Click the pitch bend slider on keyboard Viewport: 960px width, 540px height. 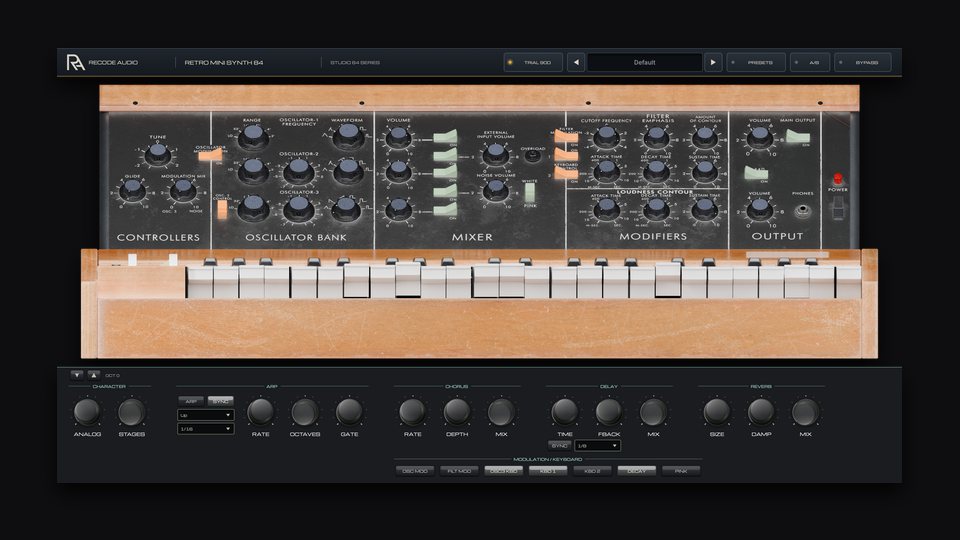coord(132,260)
